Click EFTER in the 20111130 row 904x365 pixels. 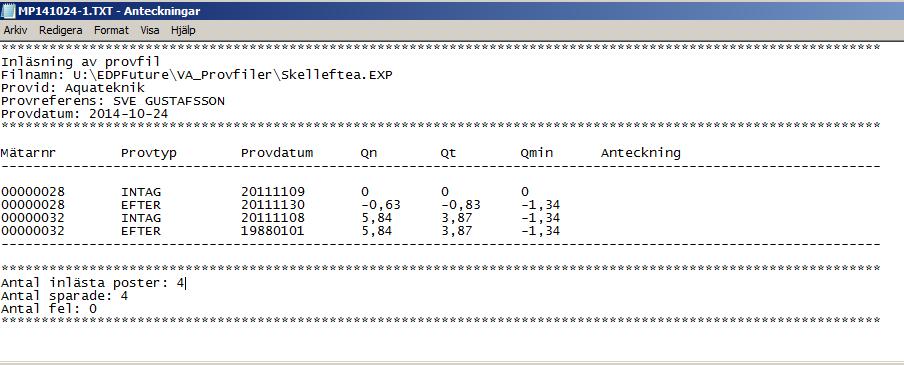click(141, 205)
